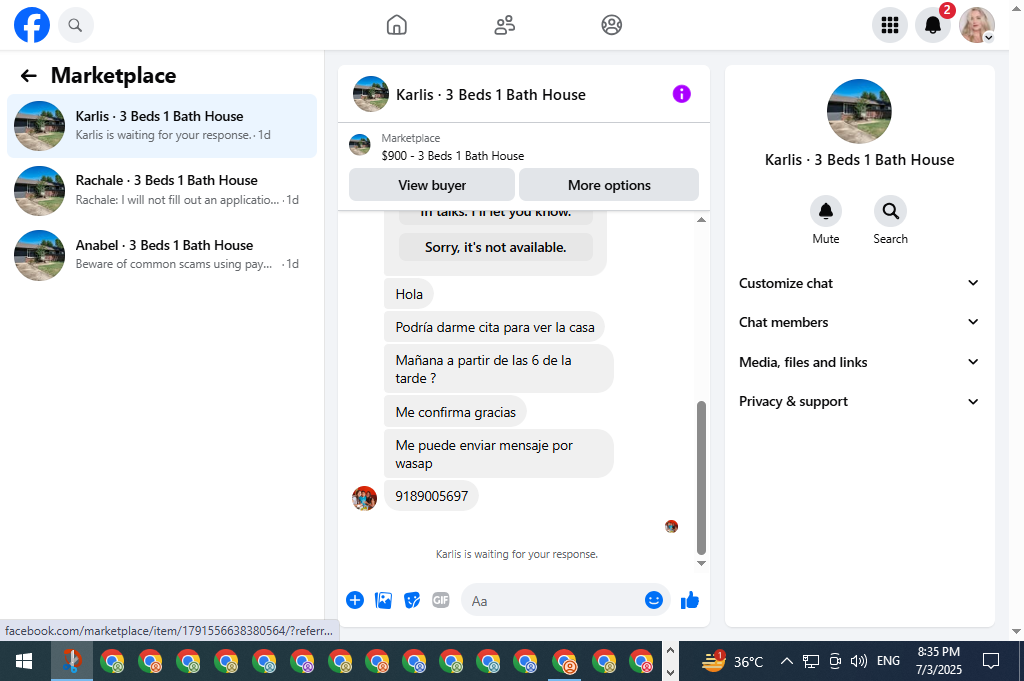Open the Friends icon in top bar
1024x681 pixels.
click(x=504, y=25)
